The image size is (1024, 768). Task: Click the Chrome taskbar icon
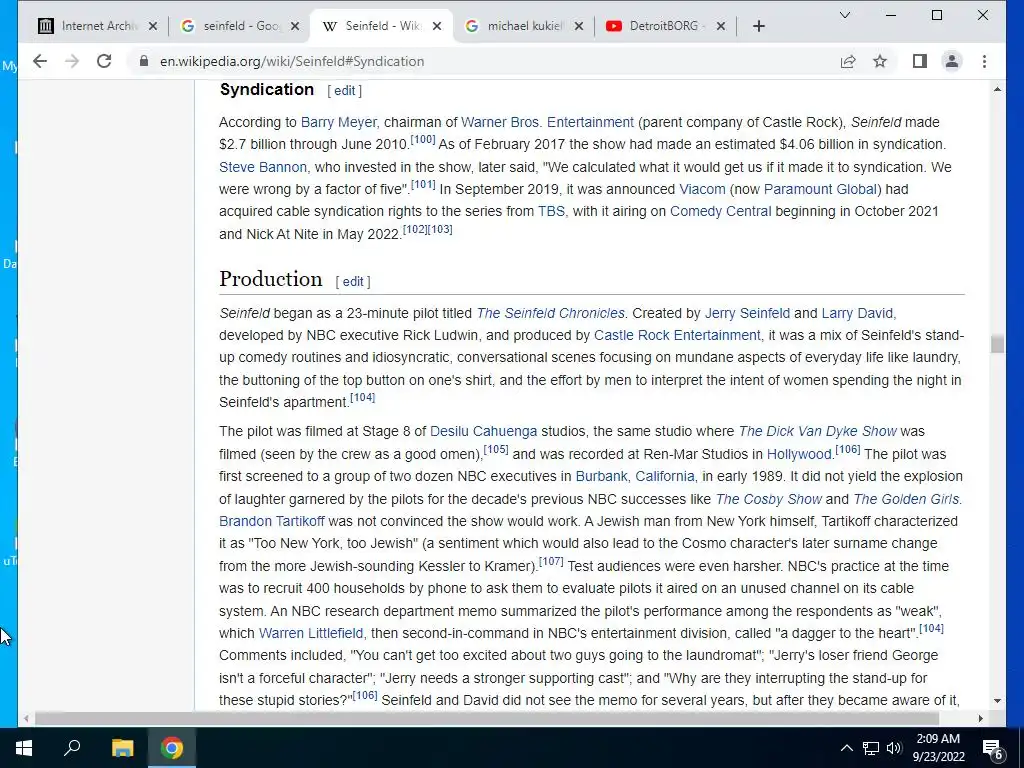[x=172, y=748]
